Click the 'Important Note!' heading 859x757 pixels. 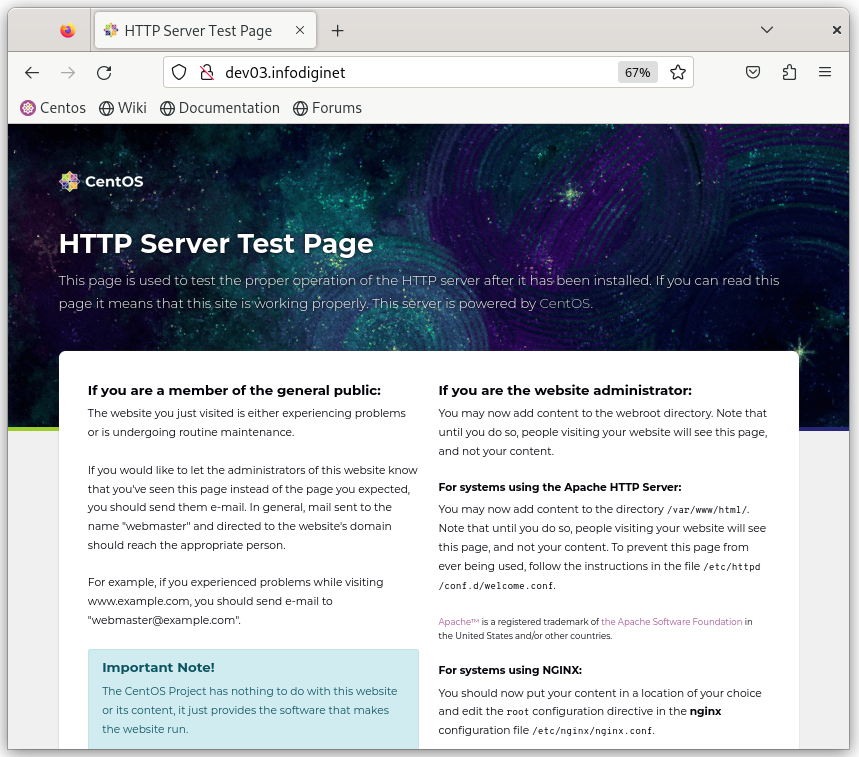click(158, 668)
